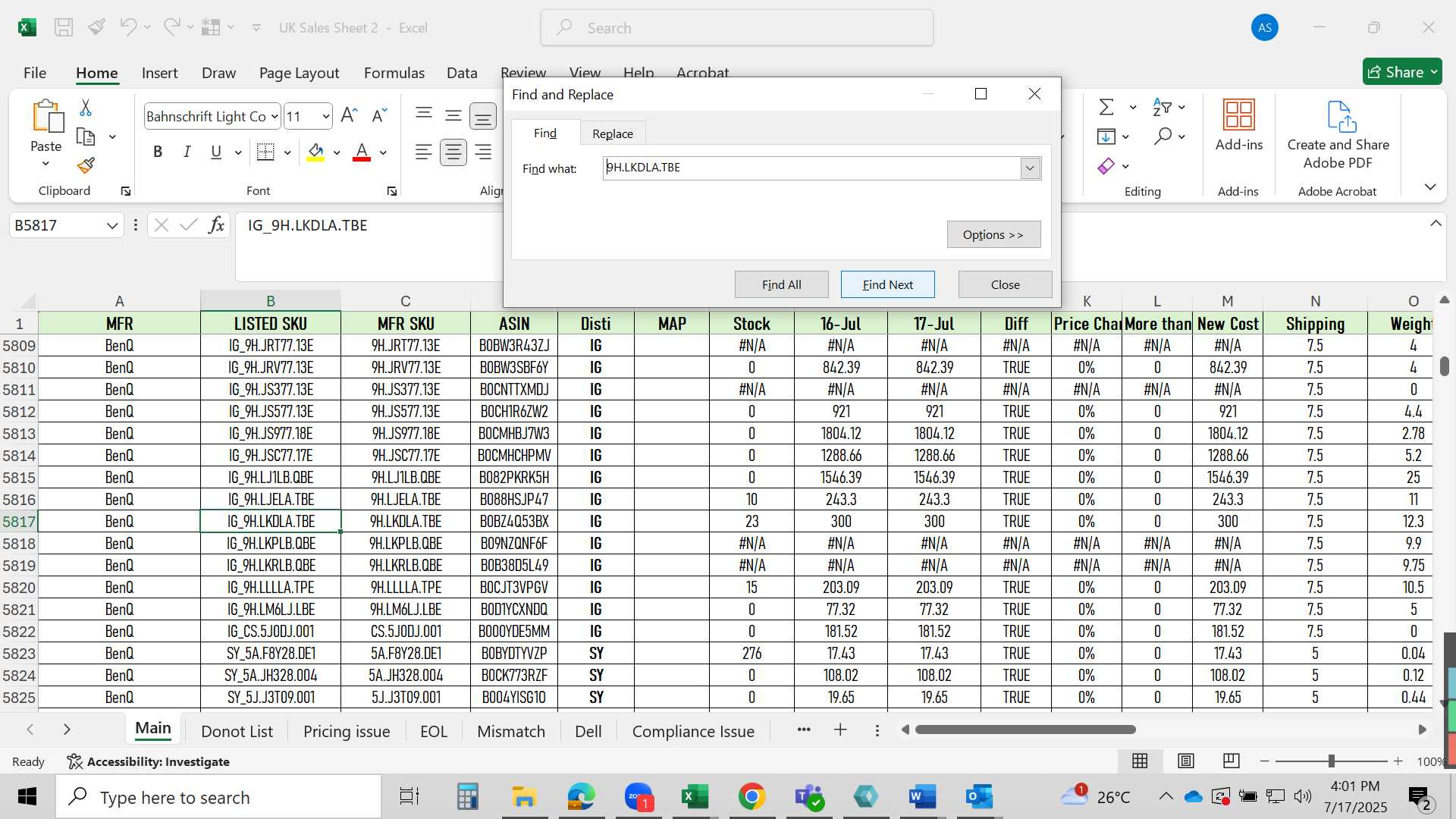The height and width of the screenshot is (819, 1456).
Task: Close the Find and Replace dialog via Close button
Action: click(x=1005, y=284)
